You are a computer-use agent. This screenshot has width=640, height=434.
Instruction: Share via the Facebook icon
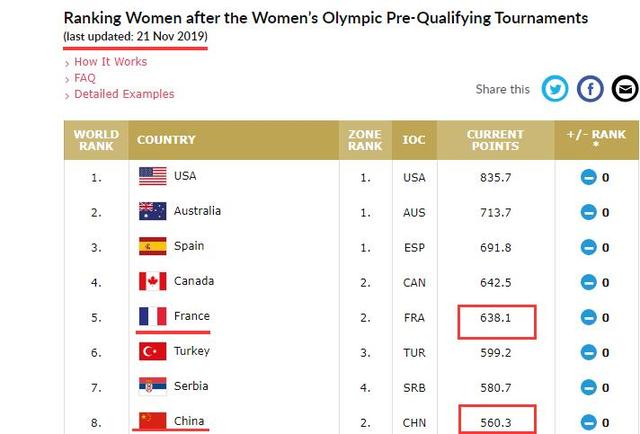(590, 89)
